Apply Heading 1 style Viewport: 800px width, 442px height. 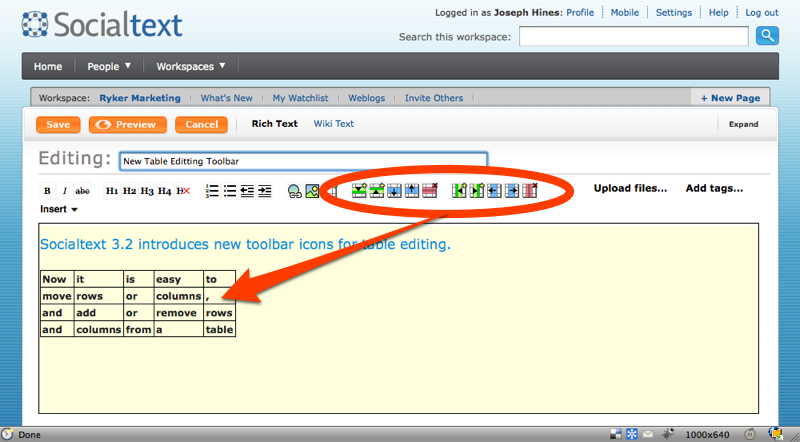tap(112, 191)
